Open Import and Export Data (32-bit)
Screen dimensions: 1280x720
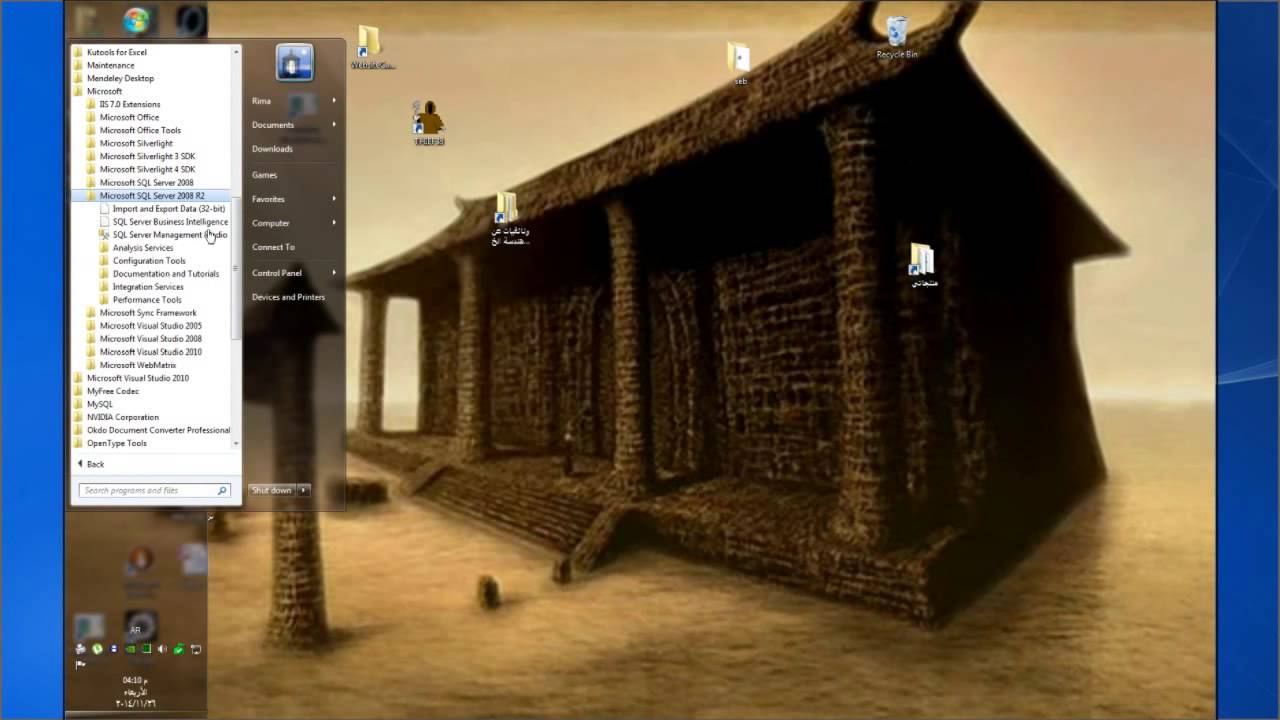click(162, 209)
